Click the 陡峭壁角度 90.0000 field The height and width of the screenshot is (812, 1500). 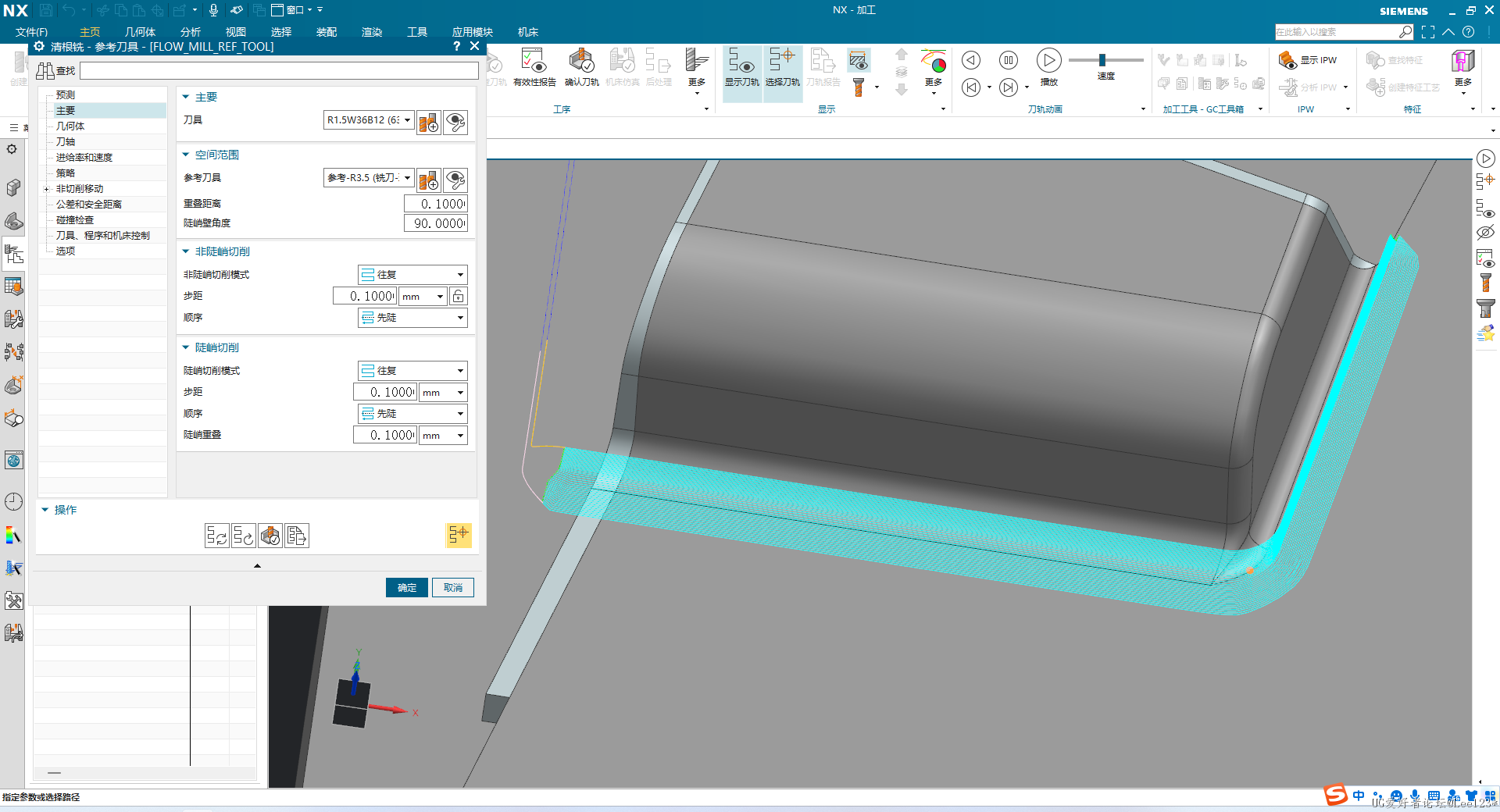(436, 223)
